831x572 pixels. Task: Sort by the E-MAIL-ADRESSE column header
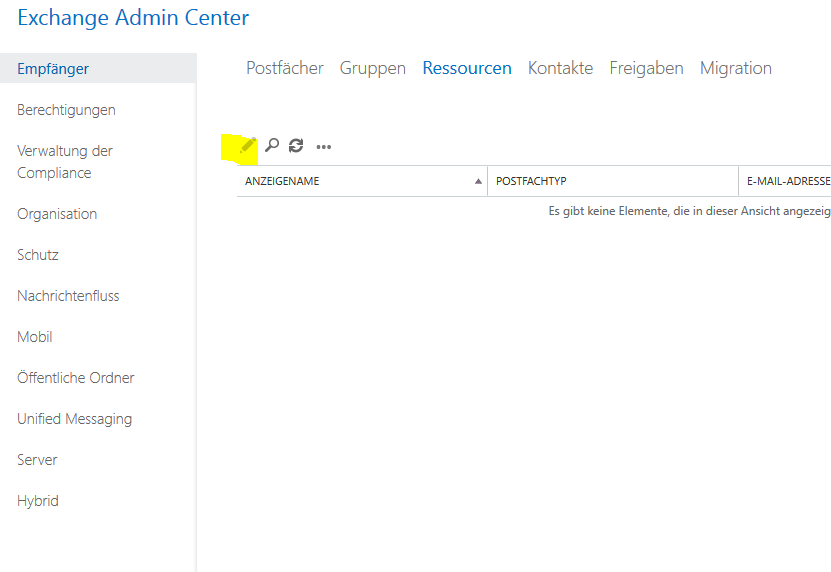[x=785, y=181]
